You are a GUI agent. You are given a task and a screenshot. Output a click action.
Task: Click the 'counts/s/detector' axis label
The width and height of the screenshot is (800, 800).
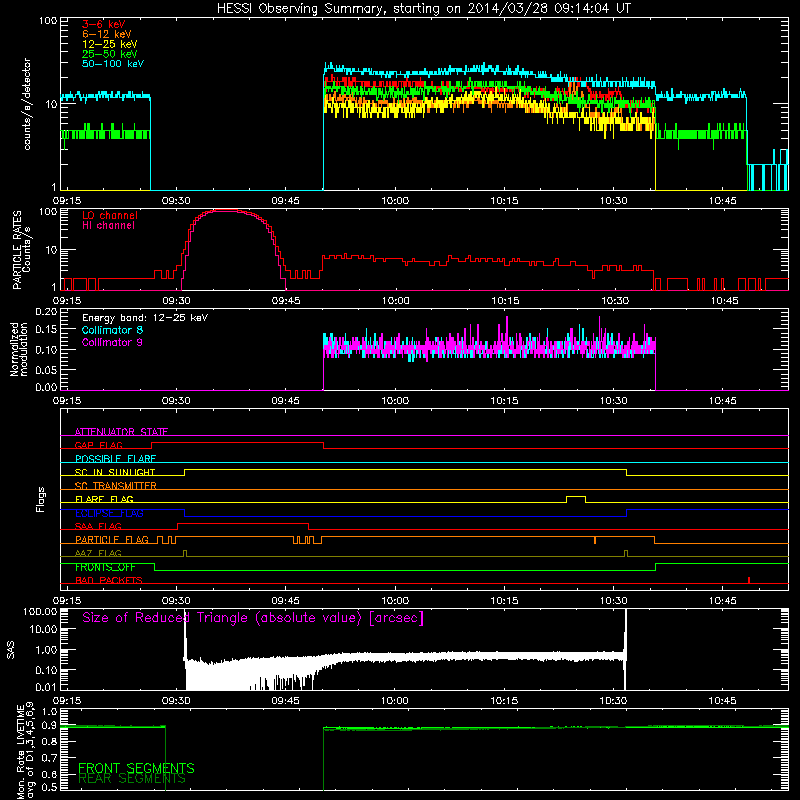pos(27,104)
